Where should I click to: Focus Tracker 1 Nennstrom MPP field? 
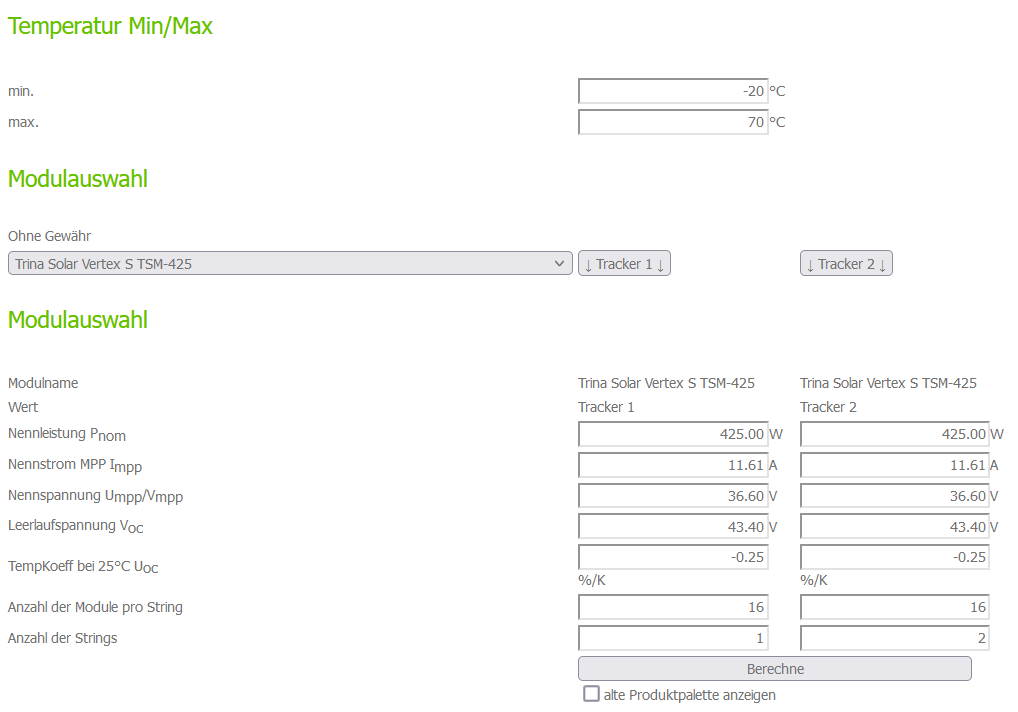673,465
